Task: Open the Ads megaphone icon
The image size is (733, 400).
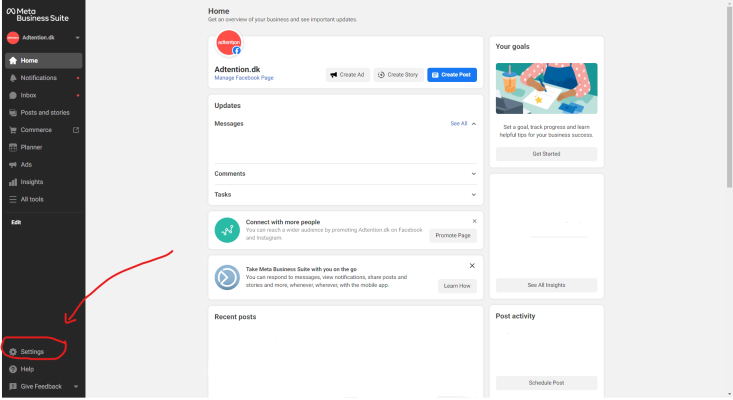Action: 12,164
